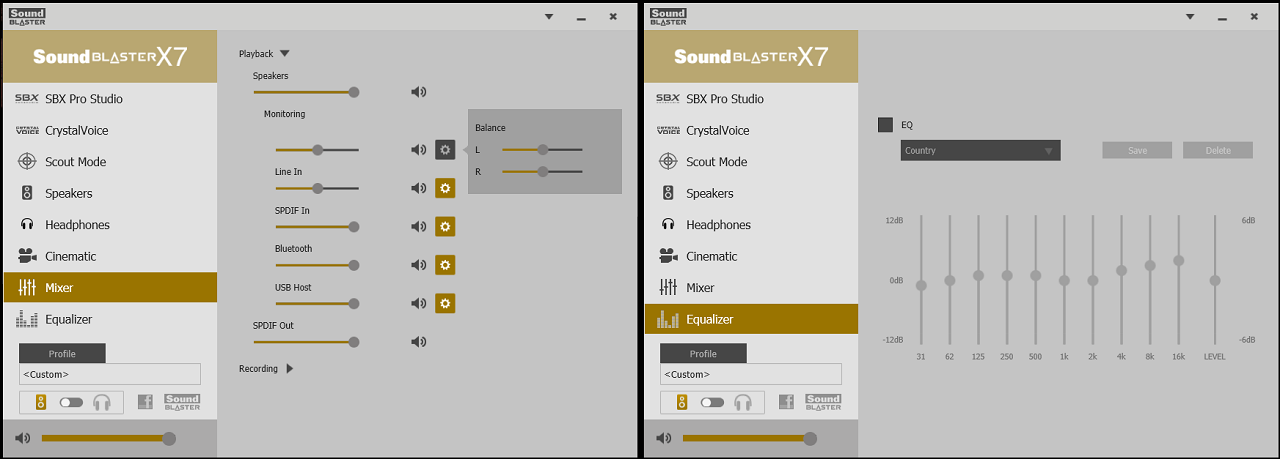
Task: Open USB Host gear settings
Action: [445, 303]
